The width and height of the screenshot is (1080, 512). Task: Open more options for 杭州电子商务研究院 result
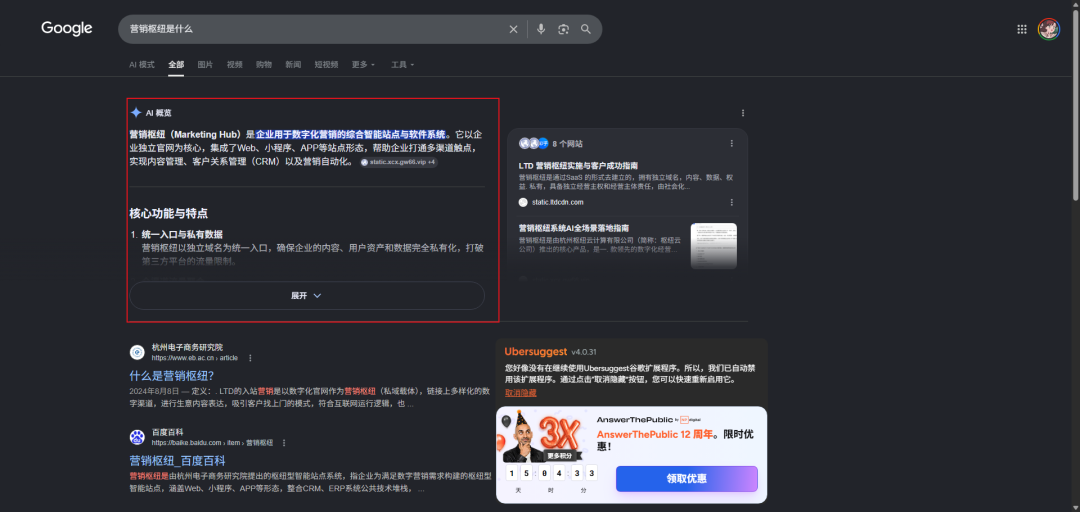pyautogui.click(x=250, y=358)
